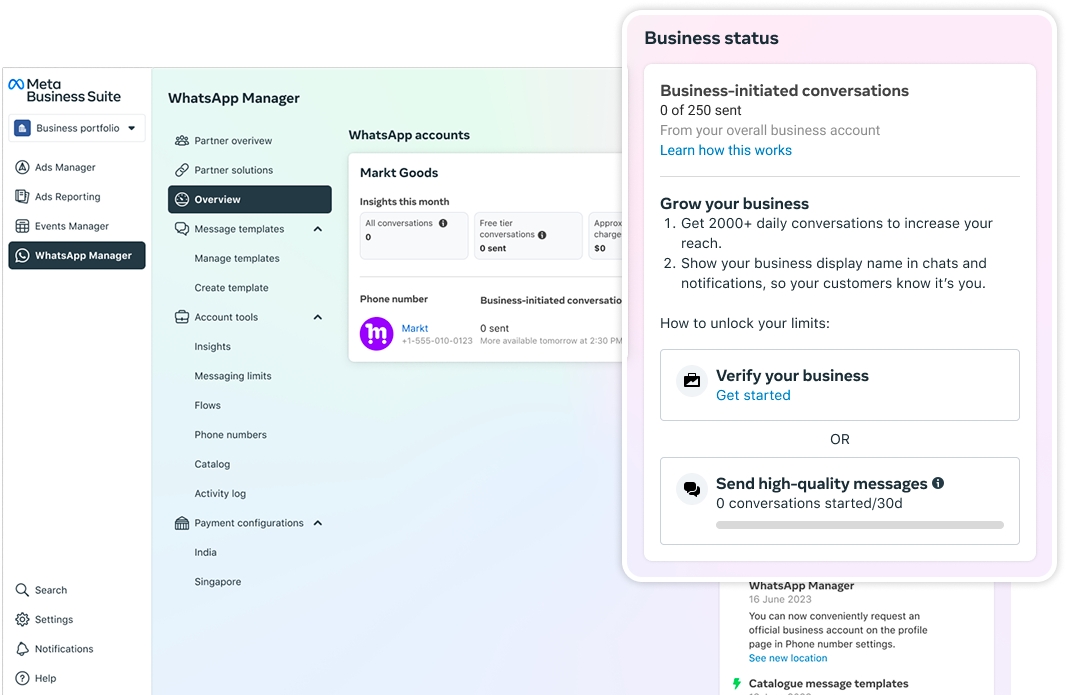
Task: Click Get started to verify business
Action: pos(753,395)
